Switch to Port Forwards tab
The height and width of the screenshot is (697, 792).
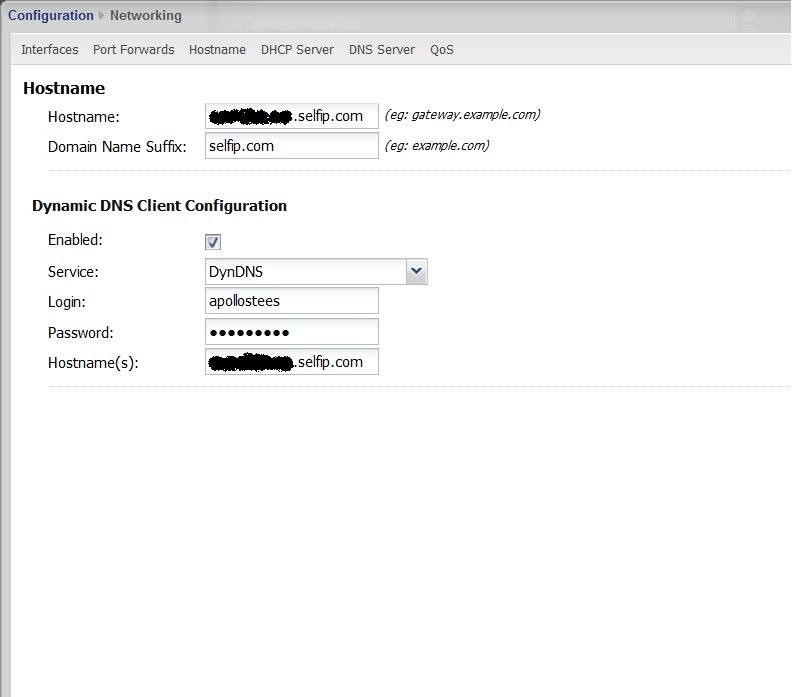tap(133, 49)
